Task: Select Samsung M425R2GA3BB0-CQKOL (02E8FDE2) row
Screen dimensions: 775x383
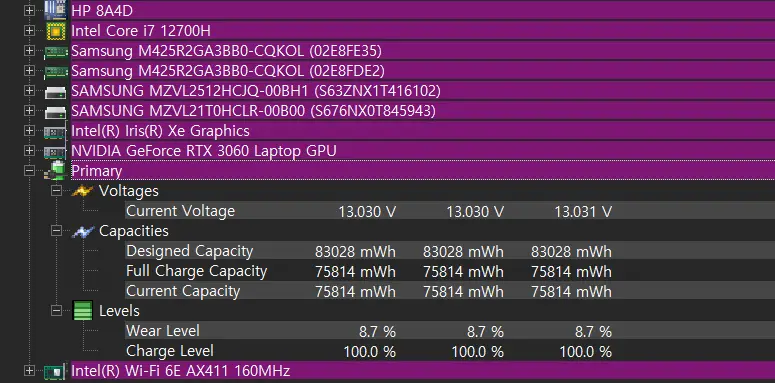Action: pos(423,71)
